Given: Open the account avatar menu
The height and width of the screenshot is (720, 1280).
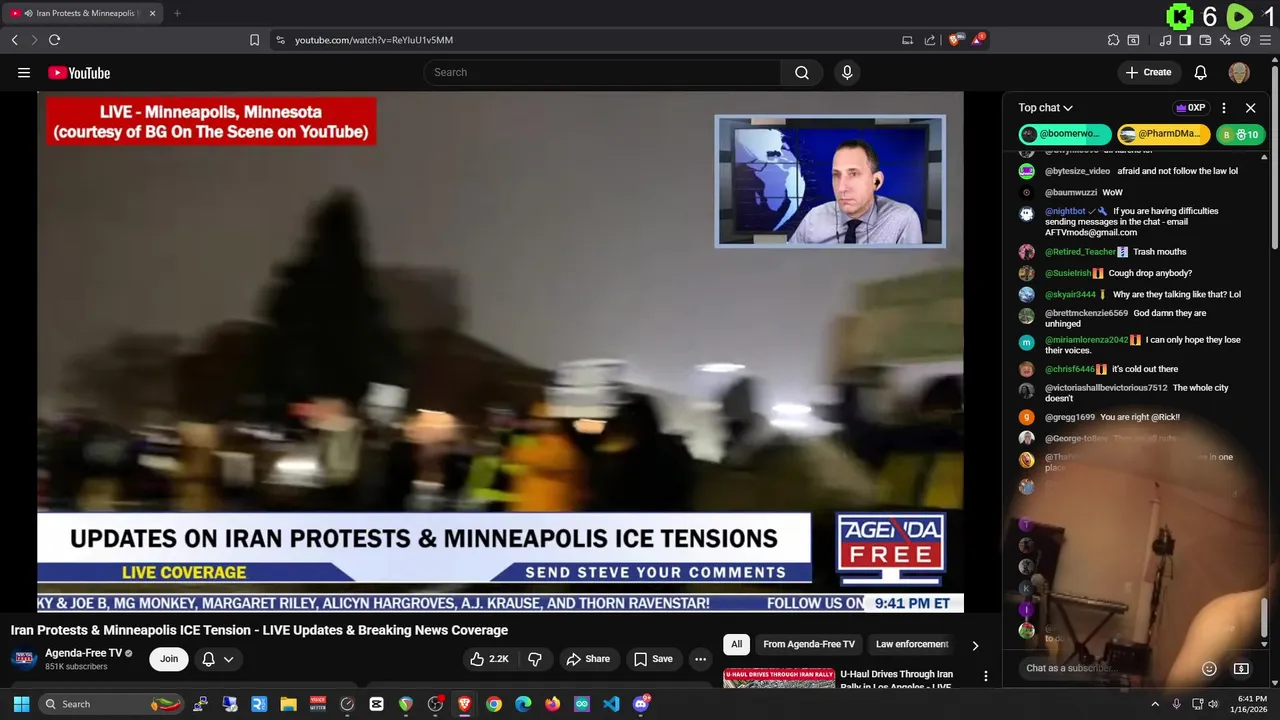Looking at the screenshot, I should tap(1239, 72).
